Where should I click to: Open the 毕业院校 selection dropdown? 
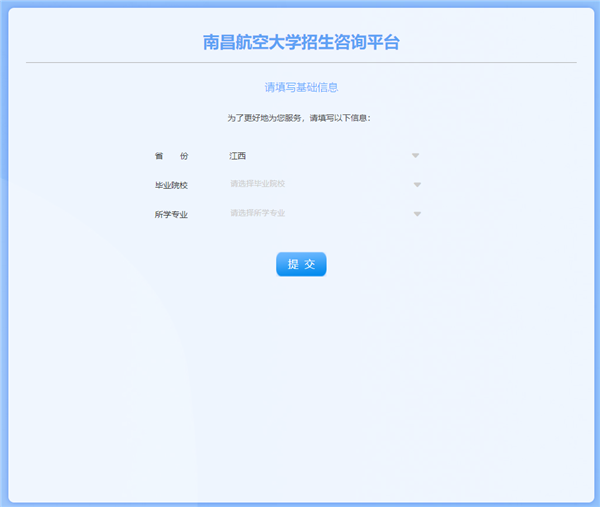324,184
